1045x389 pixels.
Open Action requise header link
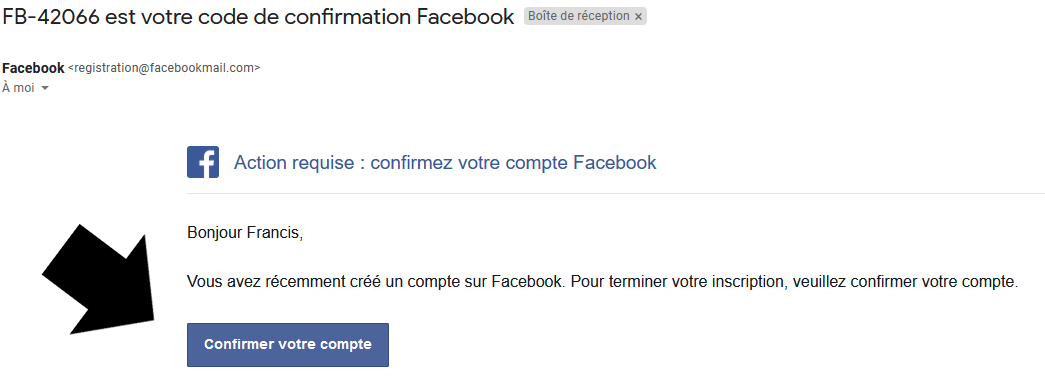tap(445, 163)
